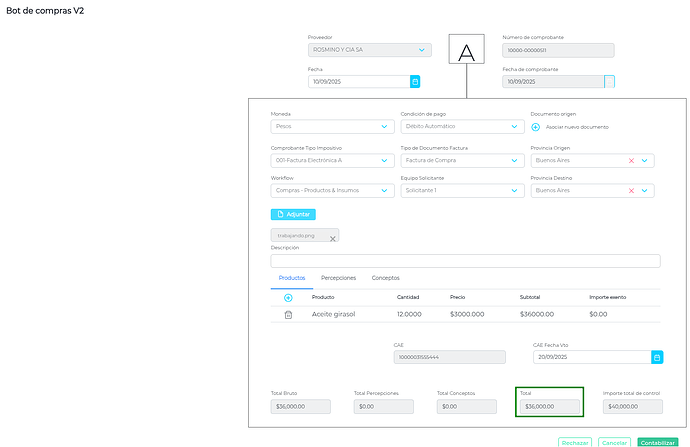Click the Fecha de comprobante input field

(553, 81)
